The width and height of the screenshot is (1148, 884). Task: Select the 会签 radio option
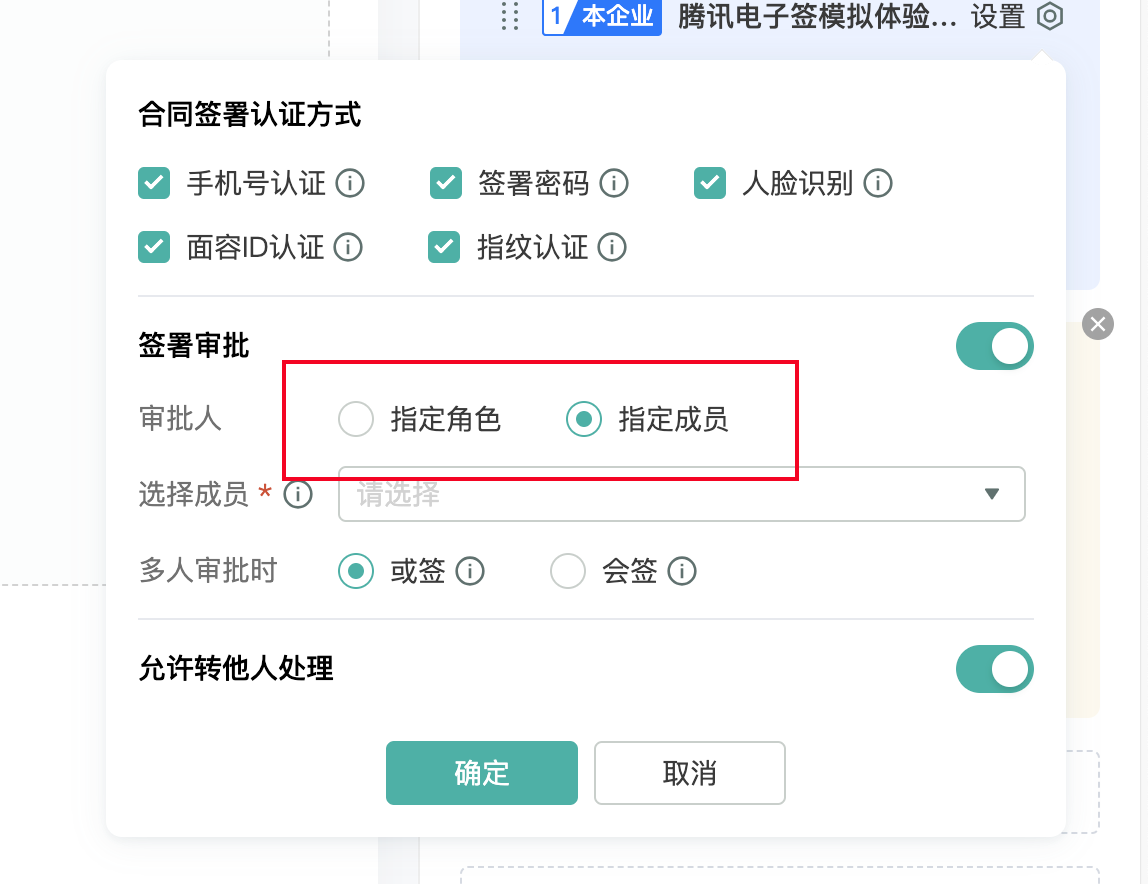(568, 571)
